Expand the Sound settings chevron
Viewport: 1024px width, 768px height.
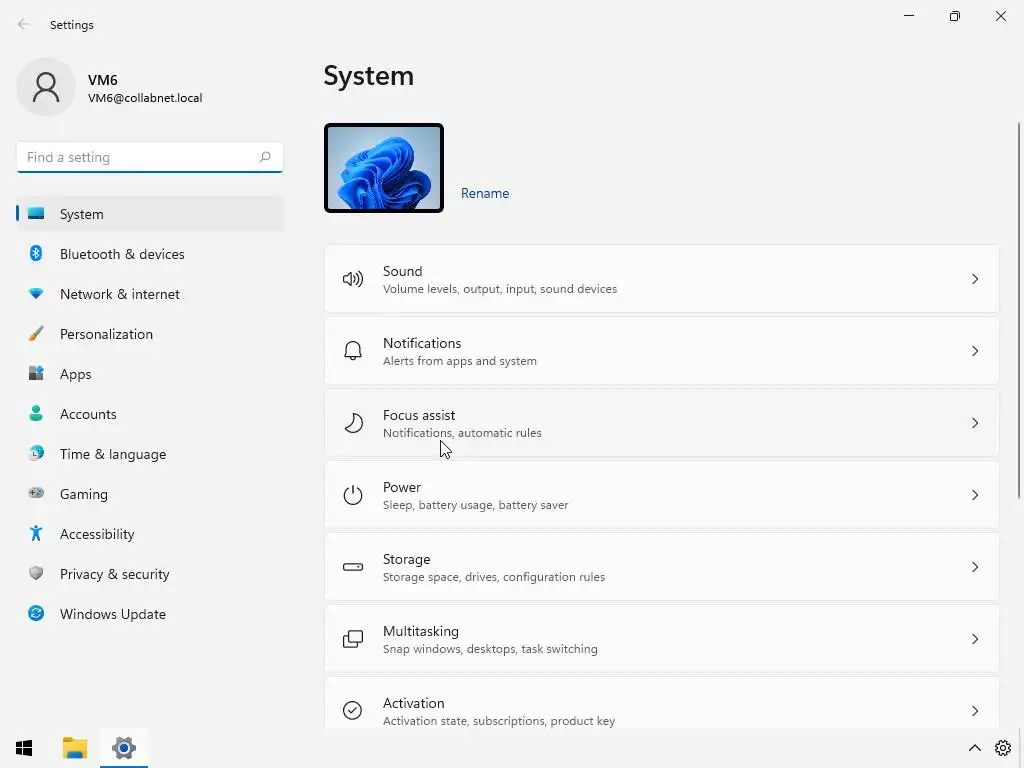coord(974,280)
